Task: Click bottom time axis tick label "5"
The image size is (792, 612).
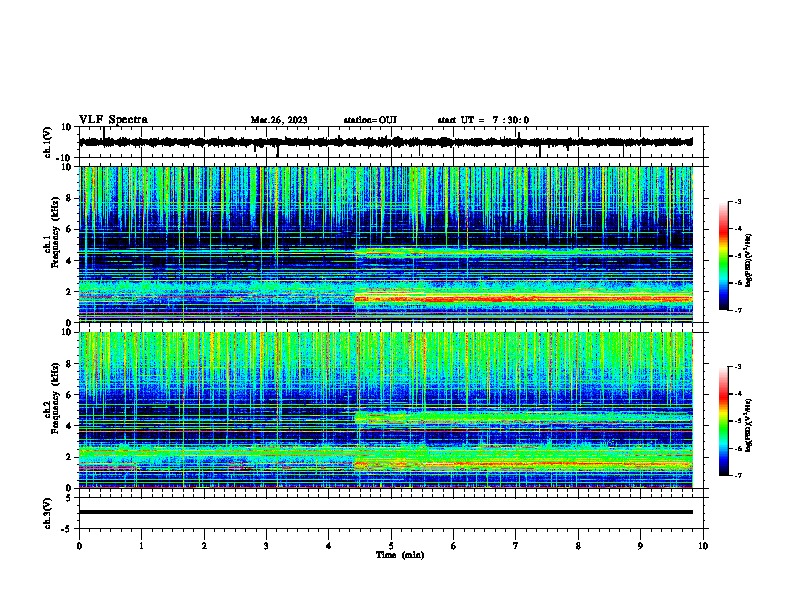Action: (391, 546)
